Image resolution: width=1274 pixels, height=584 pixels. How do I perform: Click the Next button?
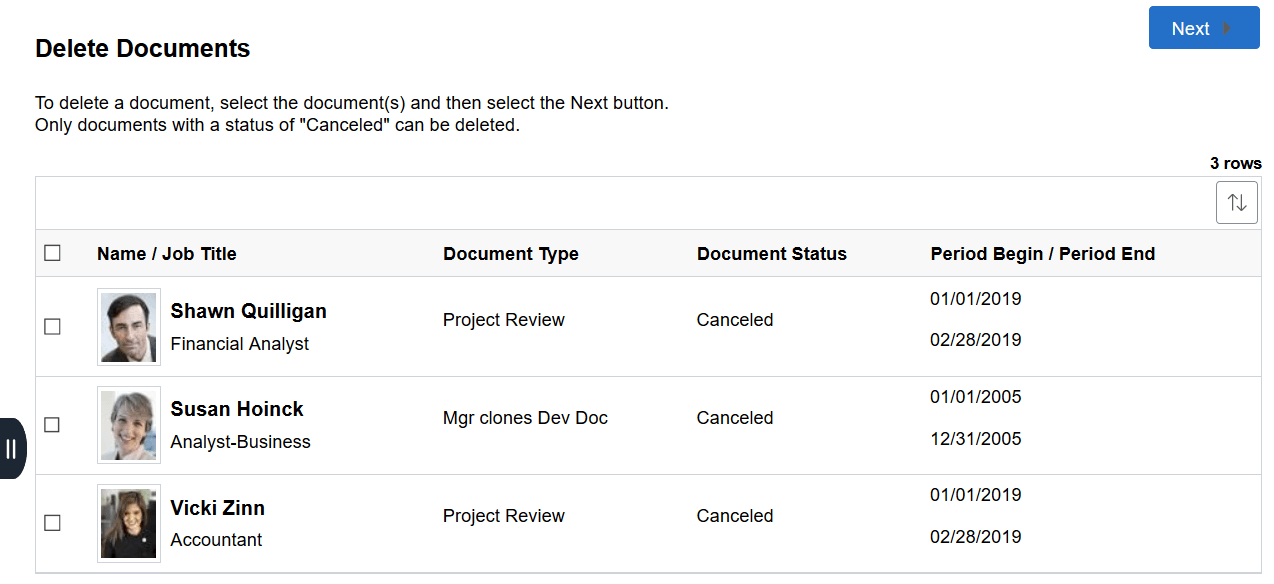1203,28
